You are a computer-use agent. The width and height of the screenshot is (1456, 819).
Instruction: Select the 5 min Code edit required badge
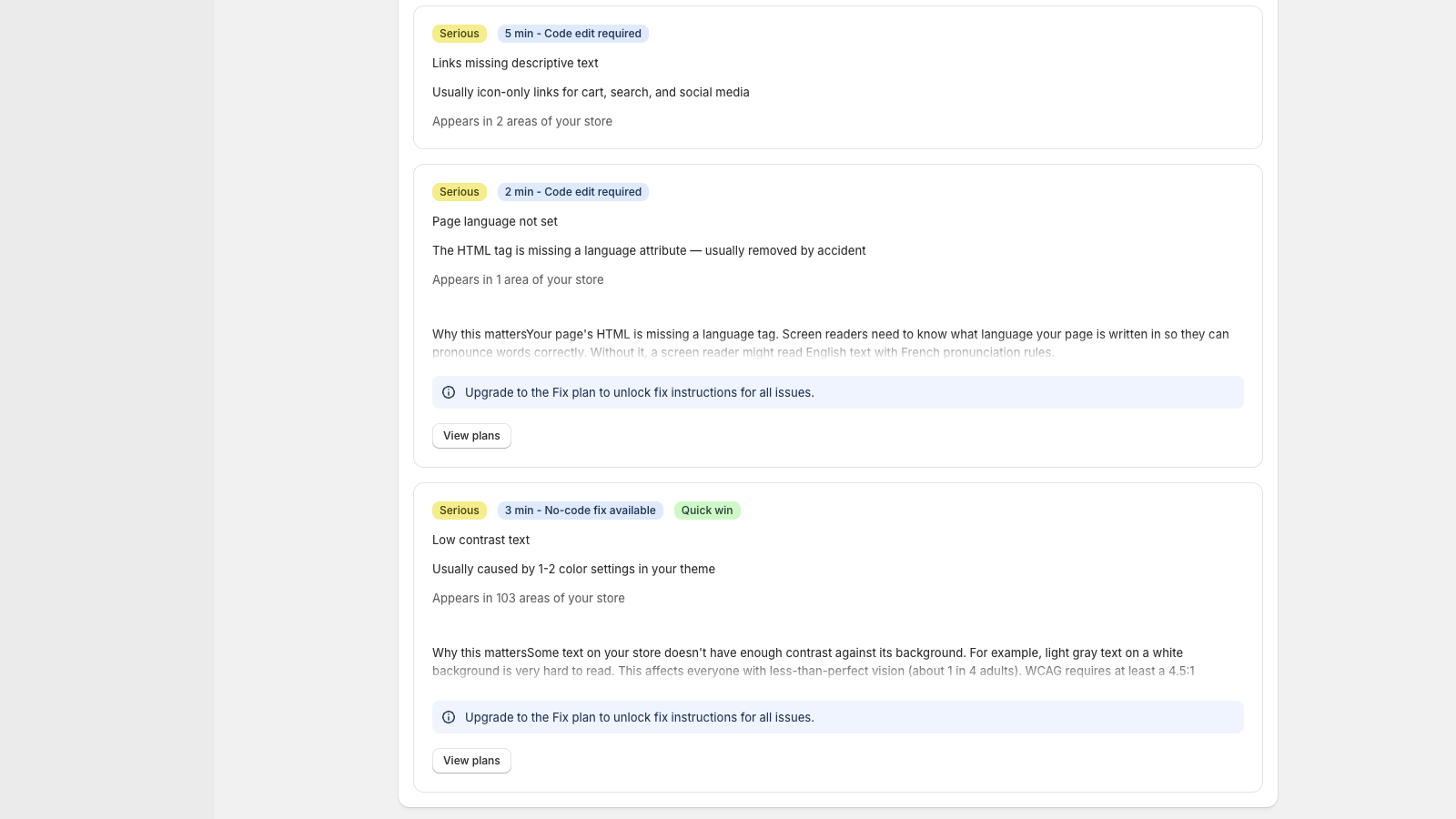573,33
